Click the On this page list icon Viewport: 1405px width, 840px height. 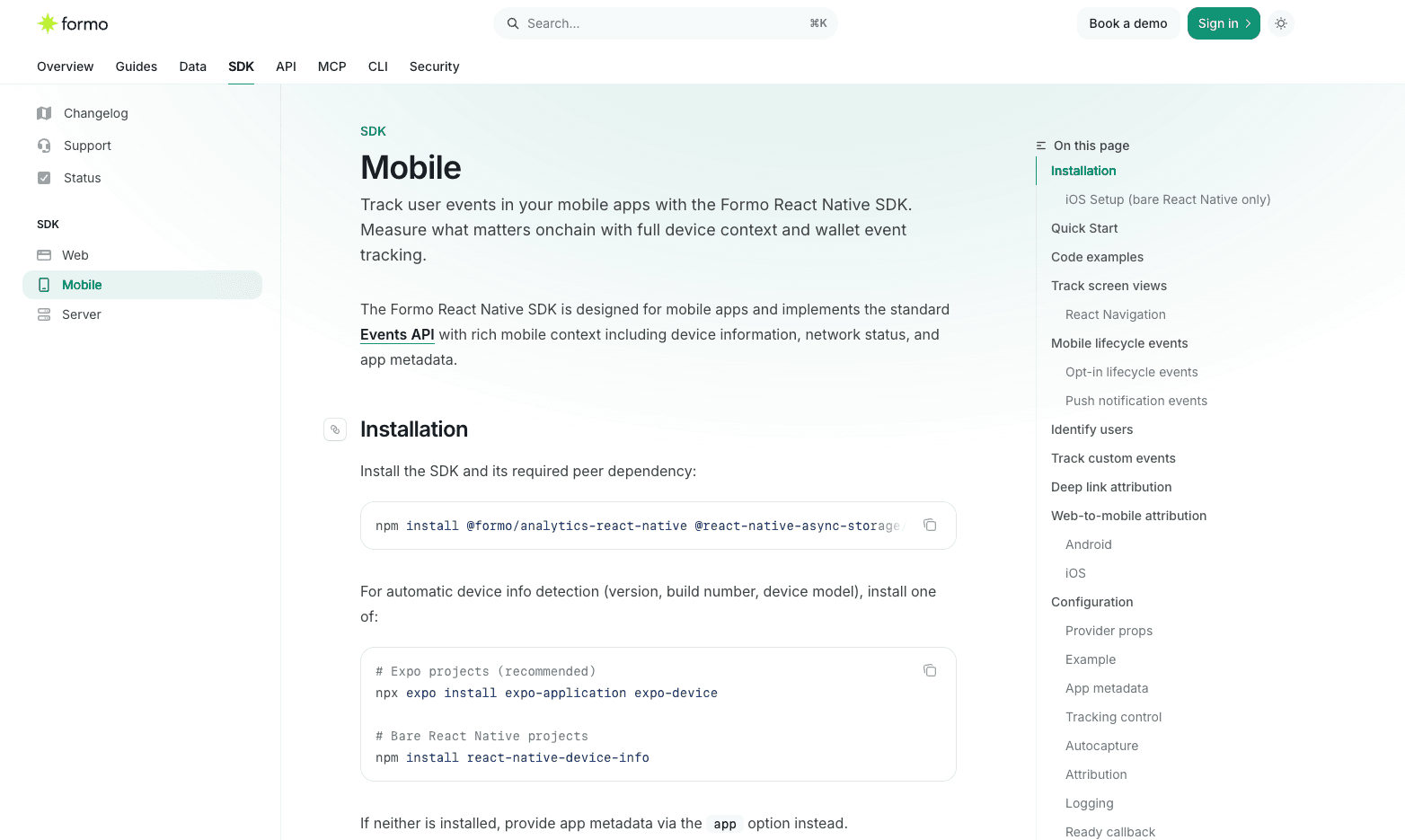pos(1041,146)
